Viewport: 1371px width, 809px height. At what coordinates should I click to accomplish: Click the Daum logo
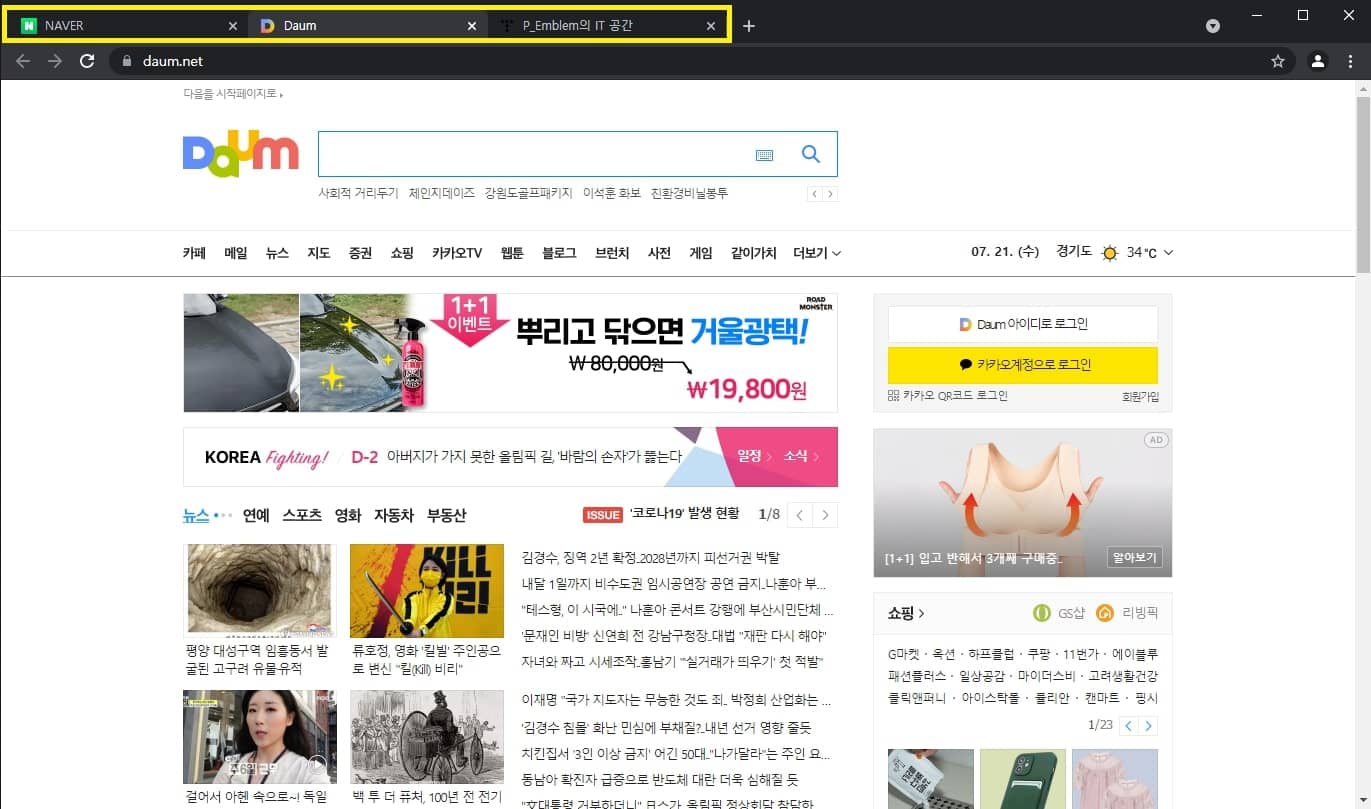[240, 152]
